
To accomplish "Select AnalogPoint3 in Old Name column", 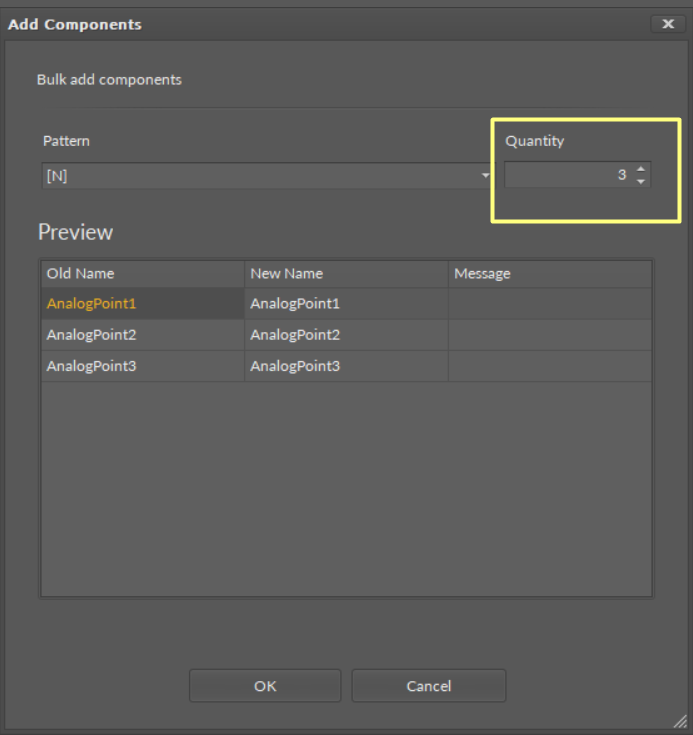I will 92,366.
